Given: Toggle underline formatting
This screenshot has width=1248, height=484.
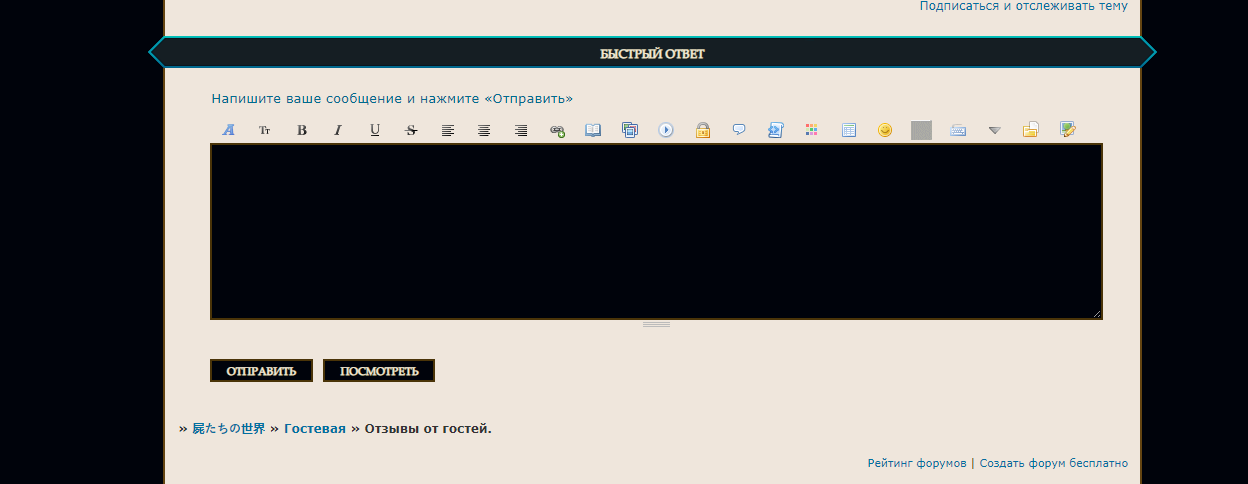Looking at the screenshot, I should 375,130.
